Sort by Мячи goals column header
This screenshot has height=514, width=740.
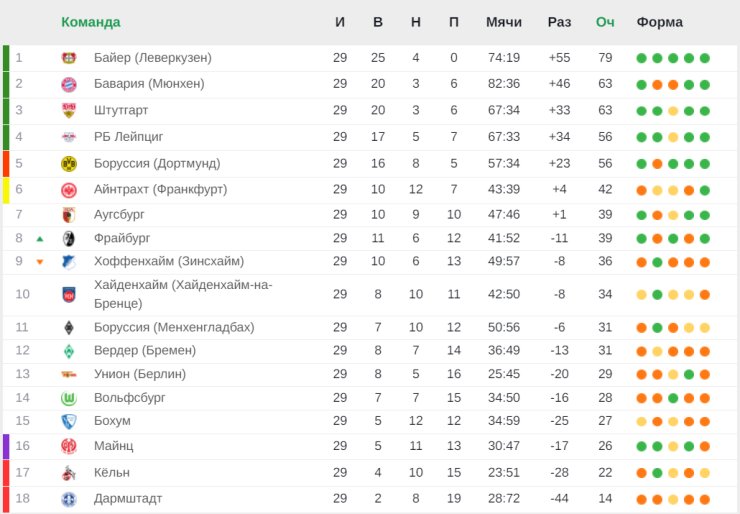[504, 22]
